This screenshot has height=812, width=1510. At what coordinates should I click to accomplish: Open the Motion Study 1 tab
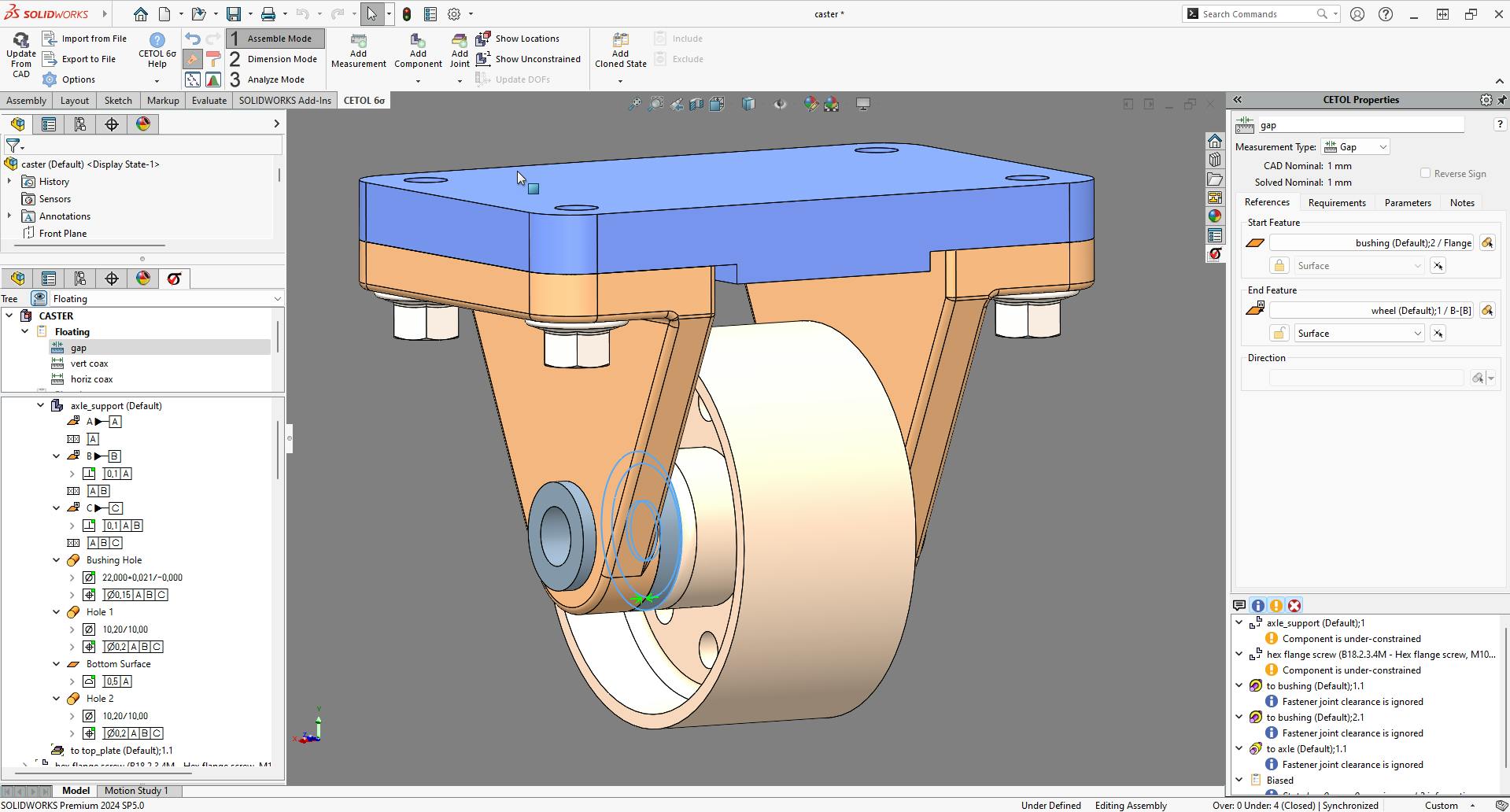(x=137, y=791)
